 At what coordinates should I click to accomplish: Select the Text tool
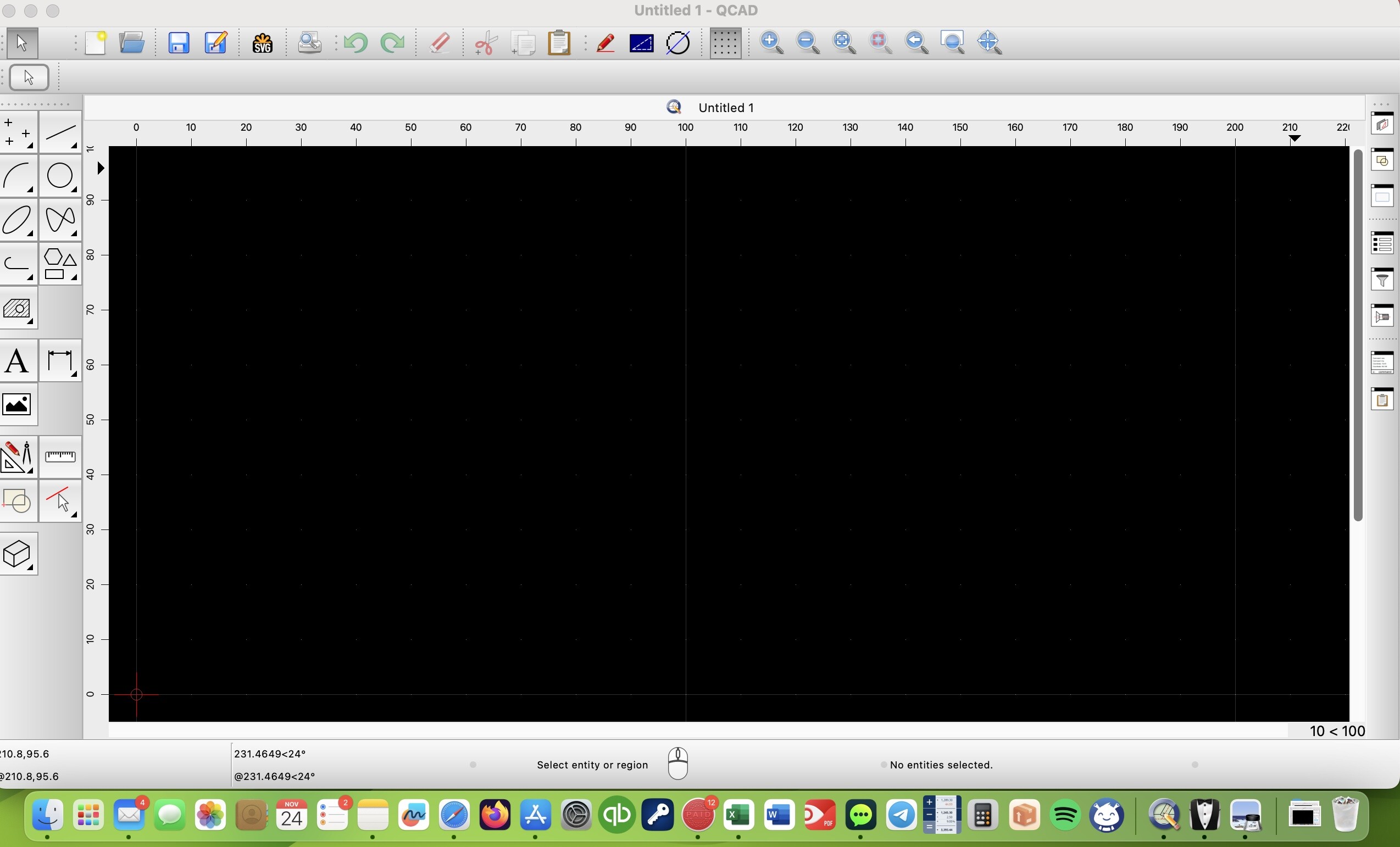[x=18, y=361]
